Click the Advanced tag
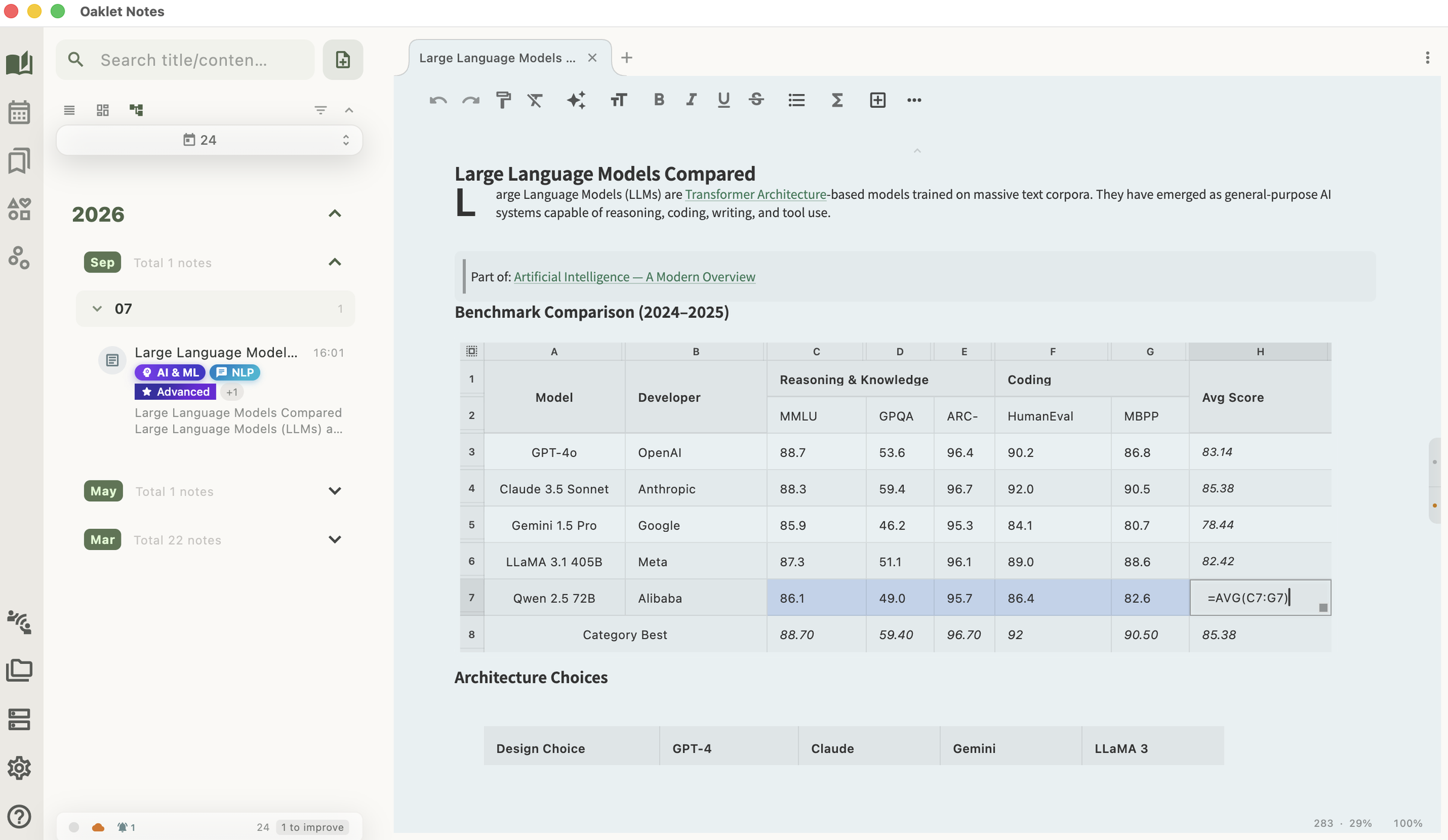Image resolution: width=1448 pixels, height=840 pixels. [175, 392]
